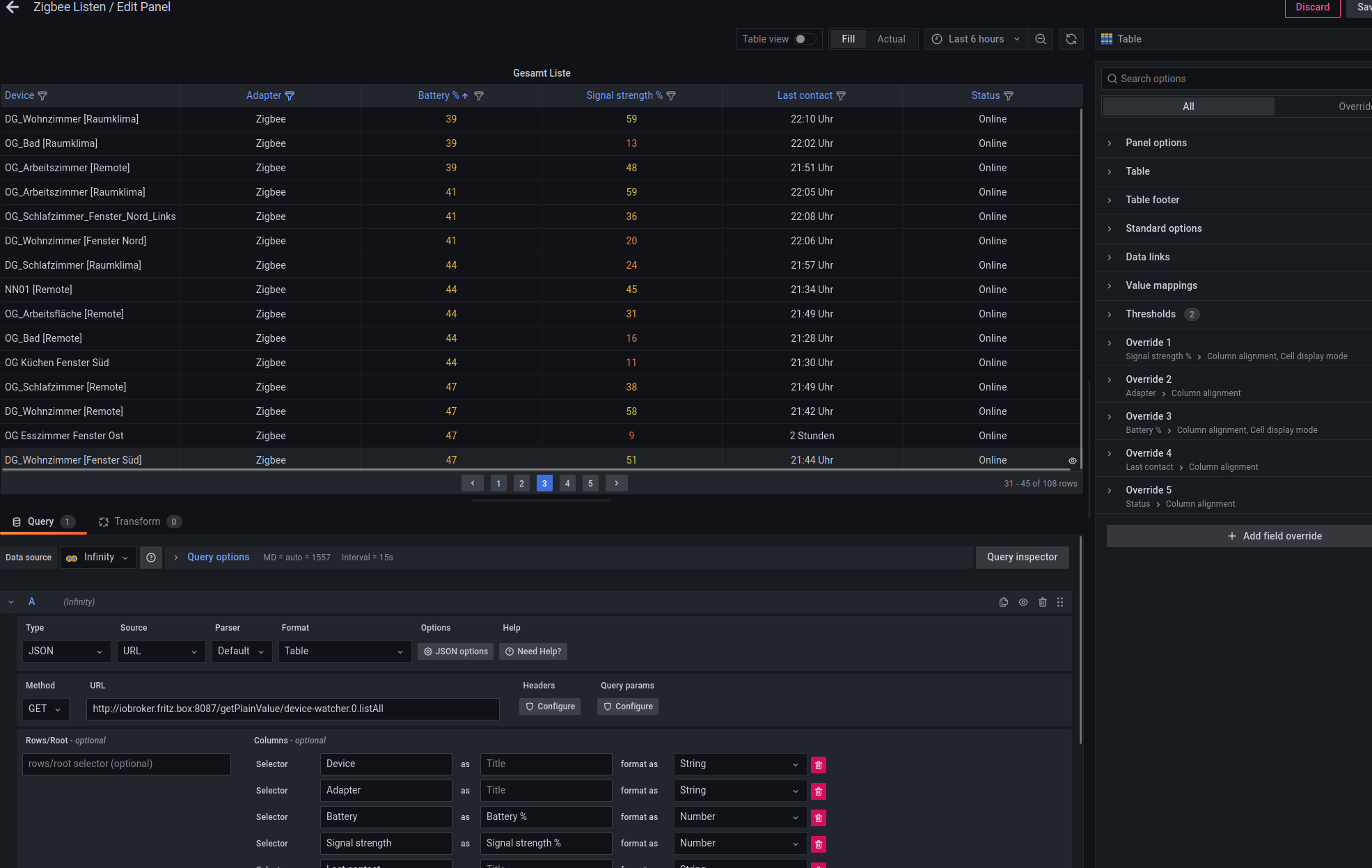Select the All options filter
The width and height of the screenshot is (1372, 868).
click(1188, 106)
